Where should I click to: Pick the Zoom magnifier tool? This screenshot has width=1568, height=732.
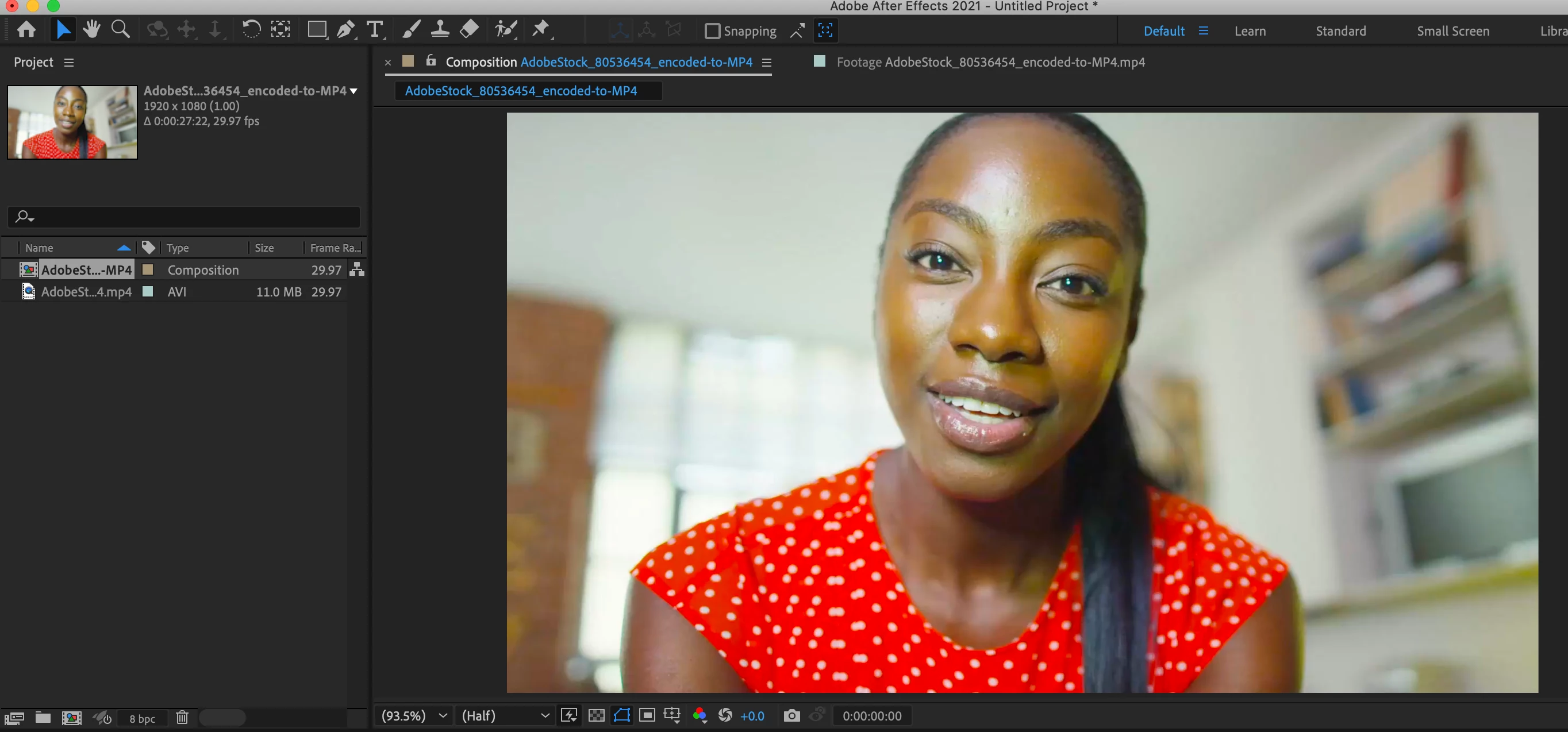pos(120,29)
